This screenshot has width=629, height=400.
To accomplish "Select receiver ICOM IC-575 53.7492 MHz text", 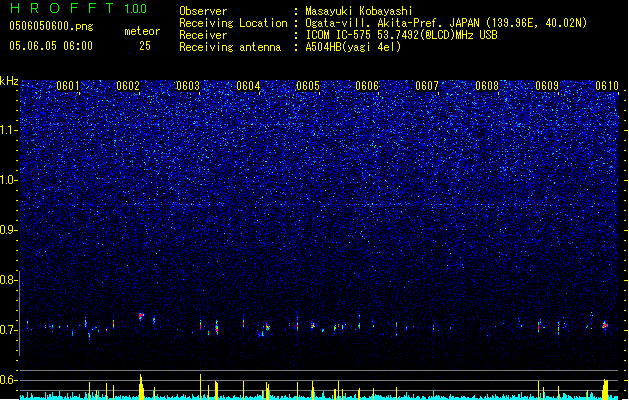I will (401, 35).
